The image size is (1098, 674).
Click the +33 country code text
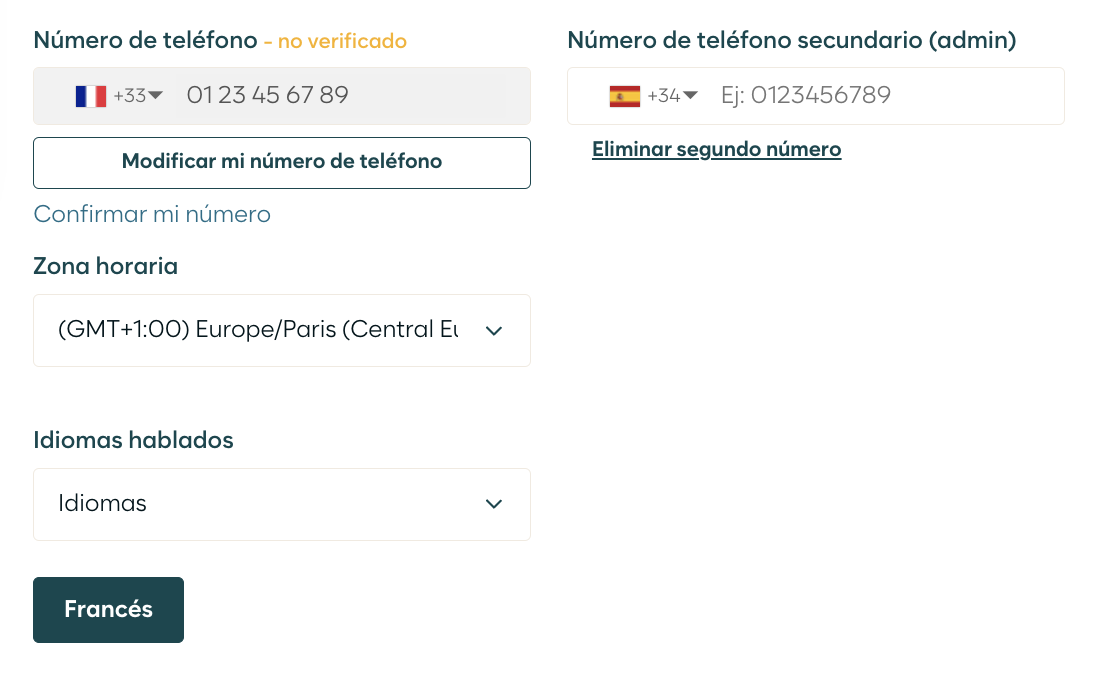click(x=130, y=96)
